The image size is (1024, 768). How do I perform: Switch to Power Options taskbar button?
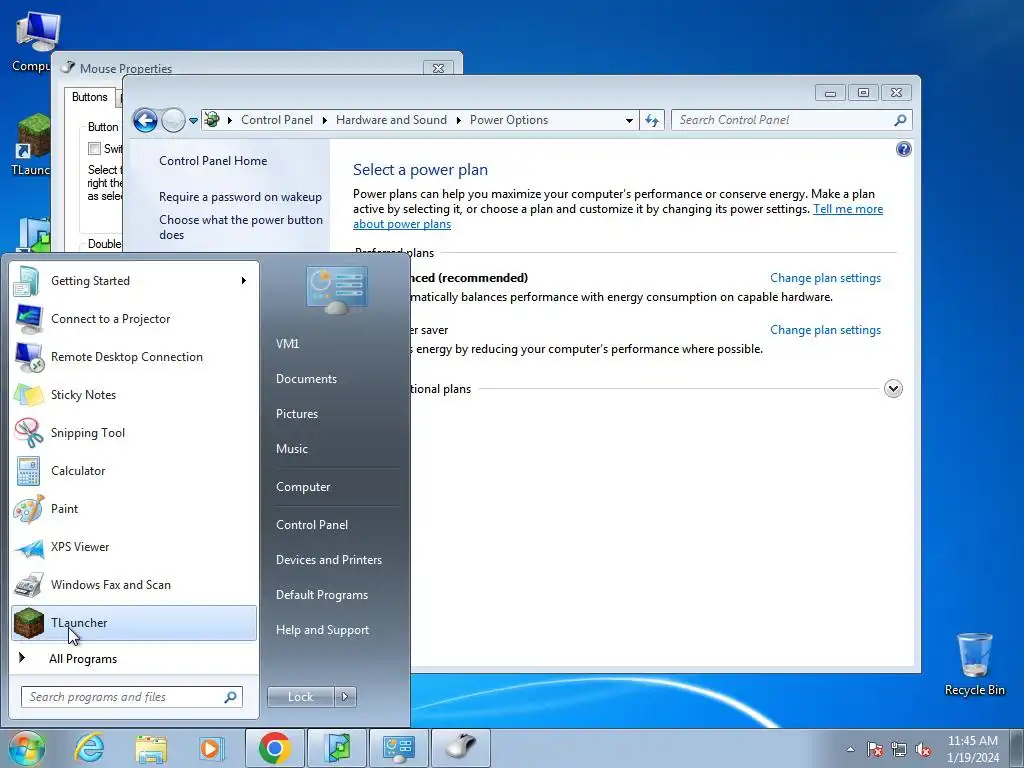click(398, 748)
